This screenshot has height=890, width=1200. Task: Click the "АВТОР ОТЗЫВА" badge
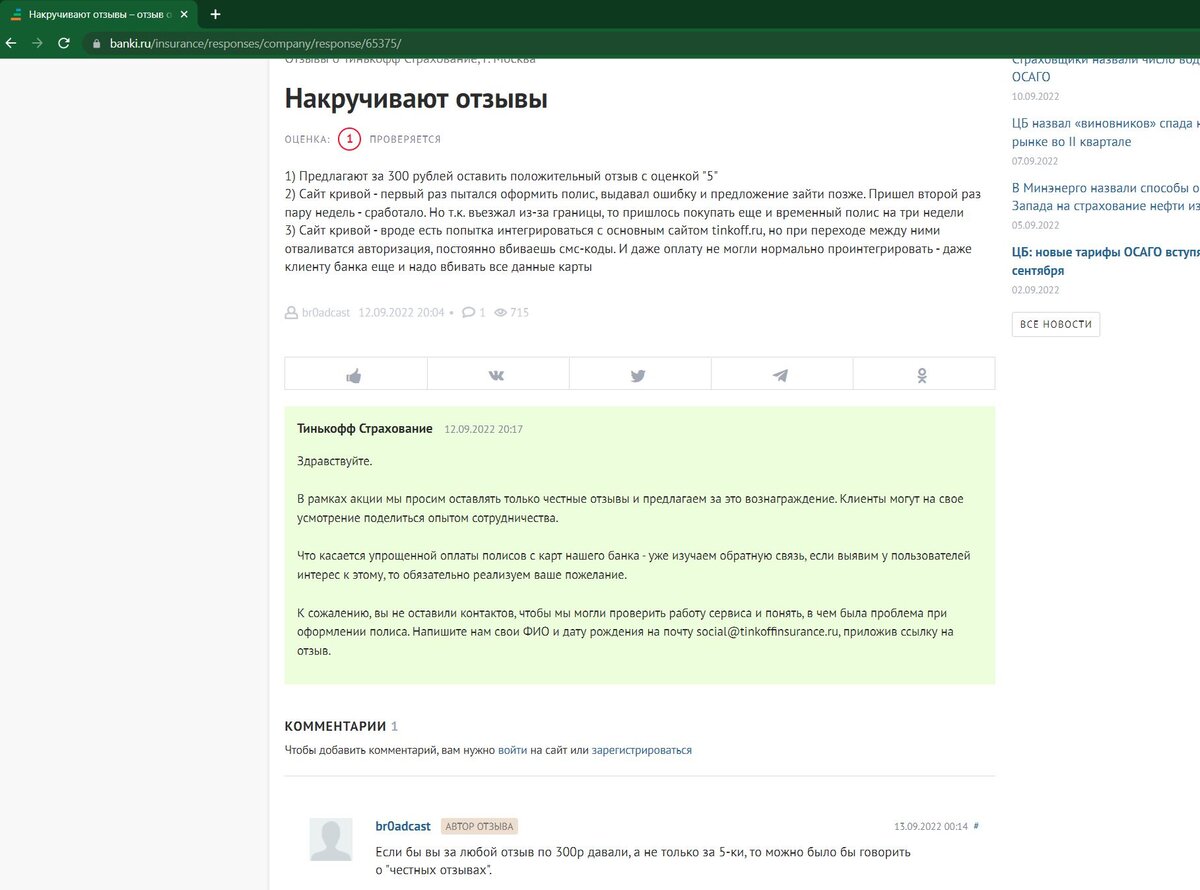[x=479, y=827]
